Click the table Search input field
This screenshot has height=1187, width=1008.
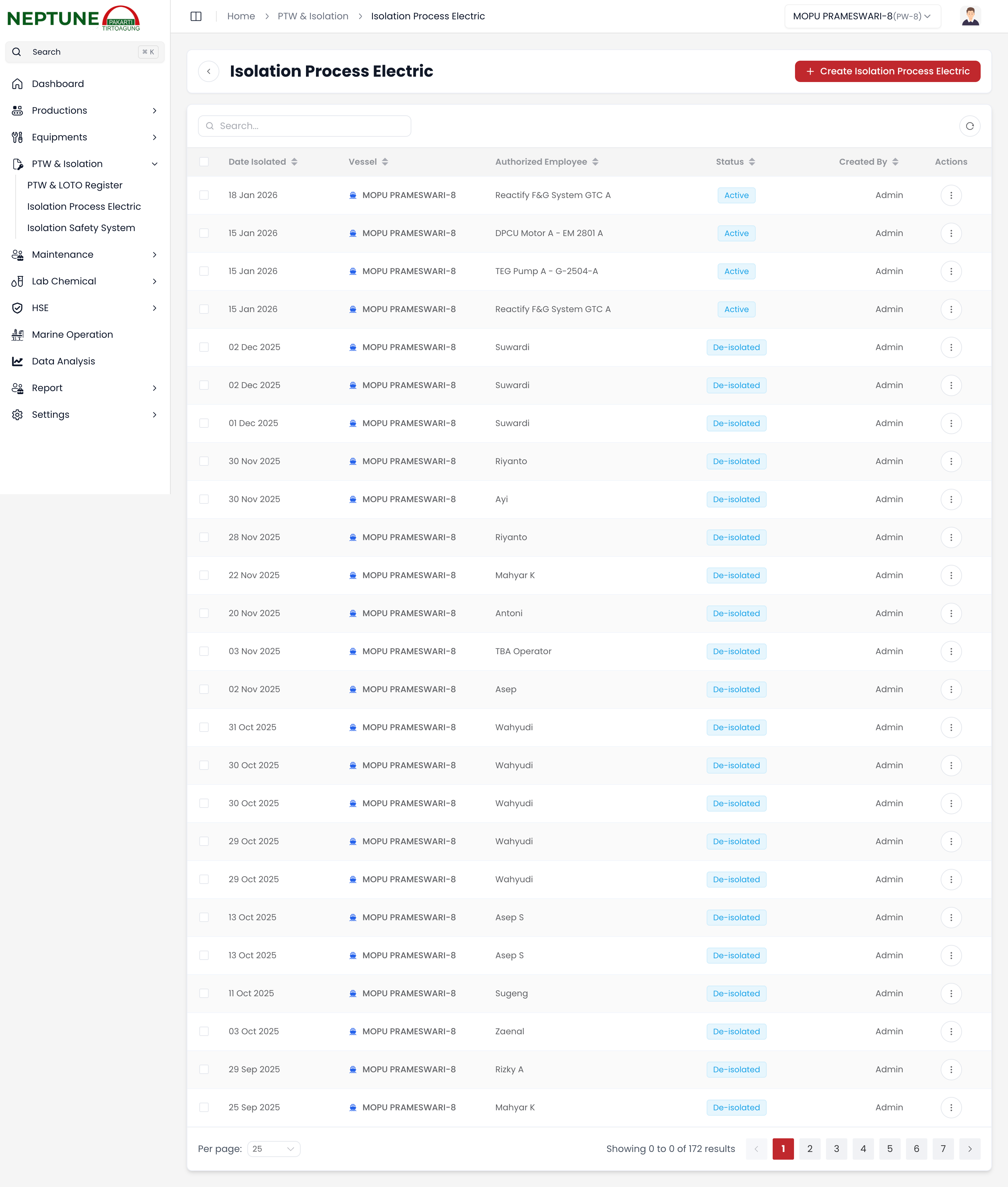click(305, 126)
